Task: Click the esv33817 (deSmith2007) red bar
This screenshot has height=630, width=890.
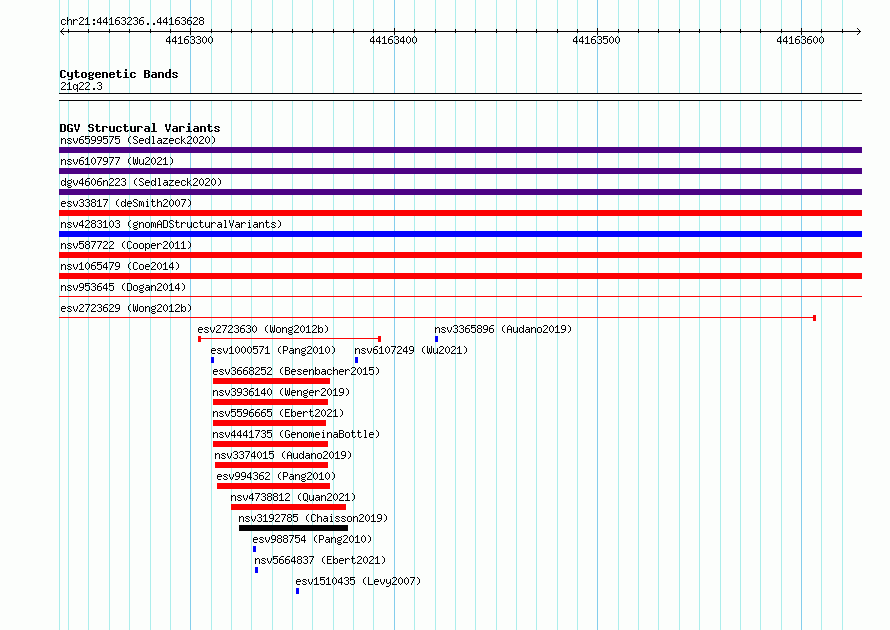Action: (x=460, y=213)
